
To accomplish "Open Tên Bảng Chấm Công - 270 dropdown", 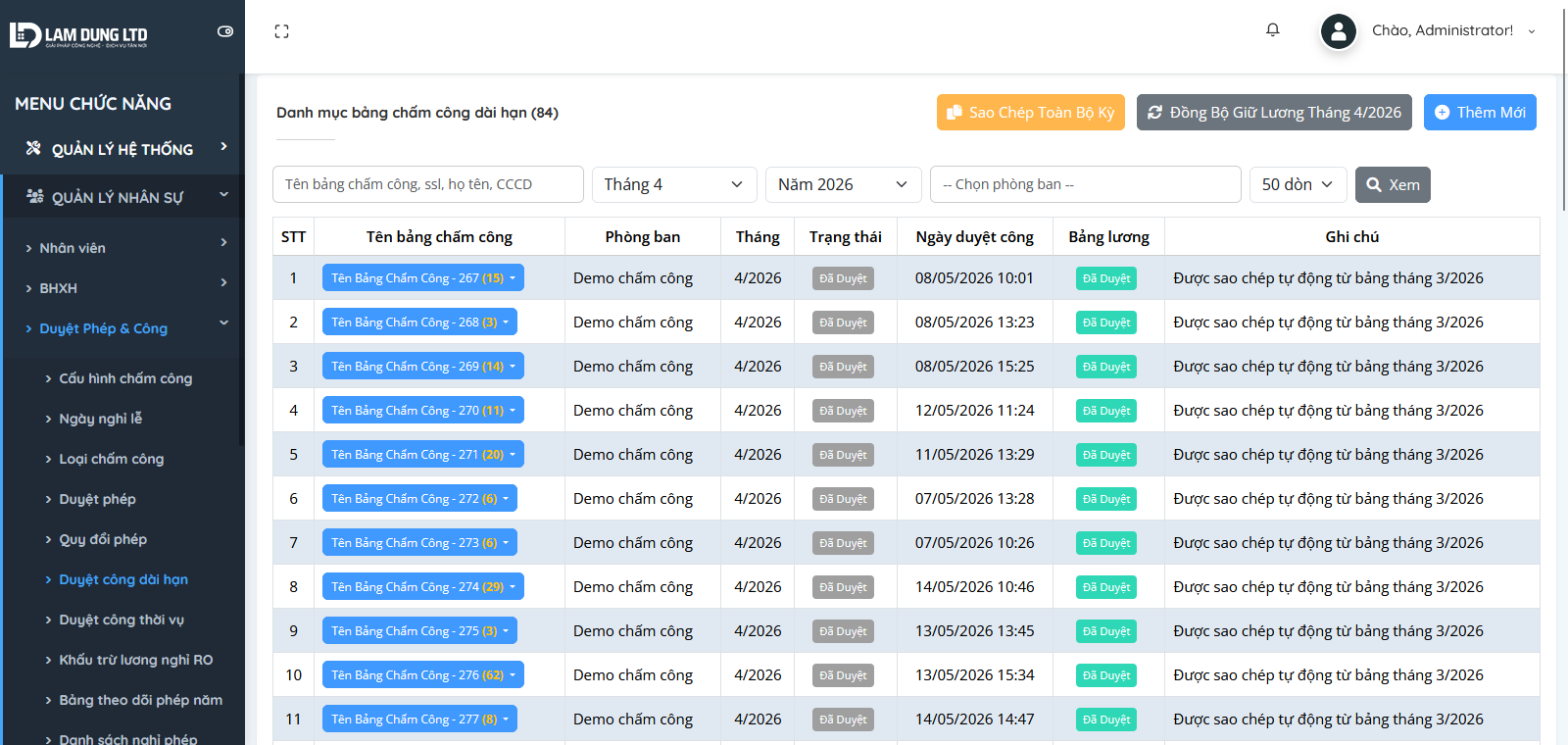I will 423,410.
